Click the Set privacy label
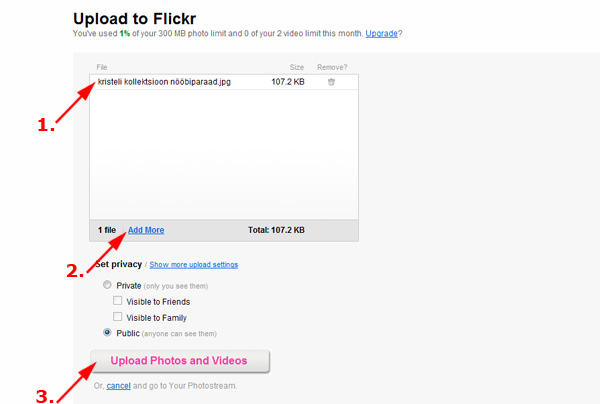600x404 pixels. point(119,265)
